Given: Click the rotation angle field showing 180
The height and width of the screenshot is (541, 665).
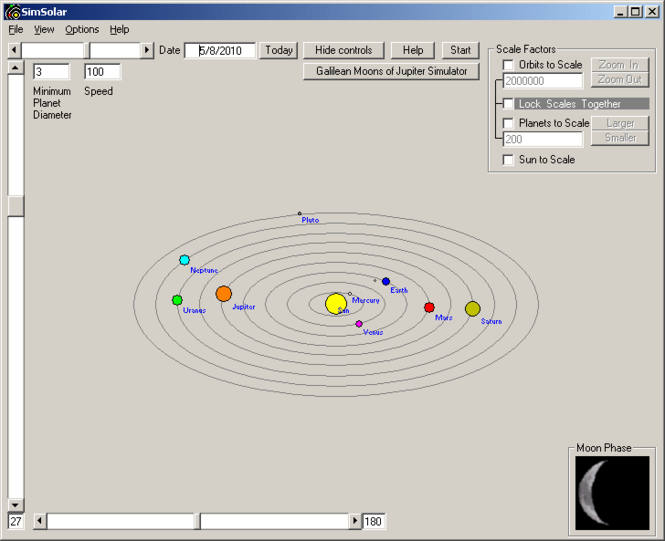Looking at the screenshot, I should point(373,521).
